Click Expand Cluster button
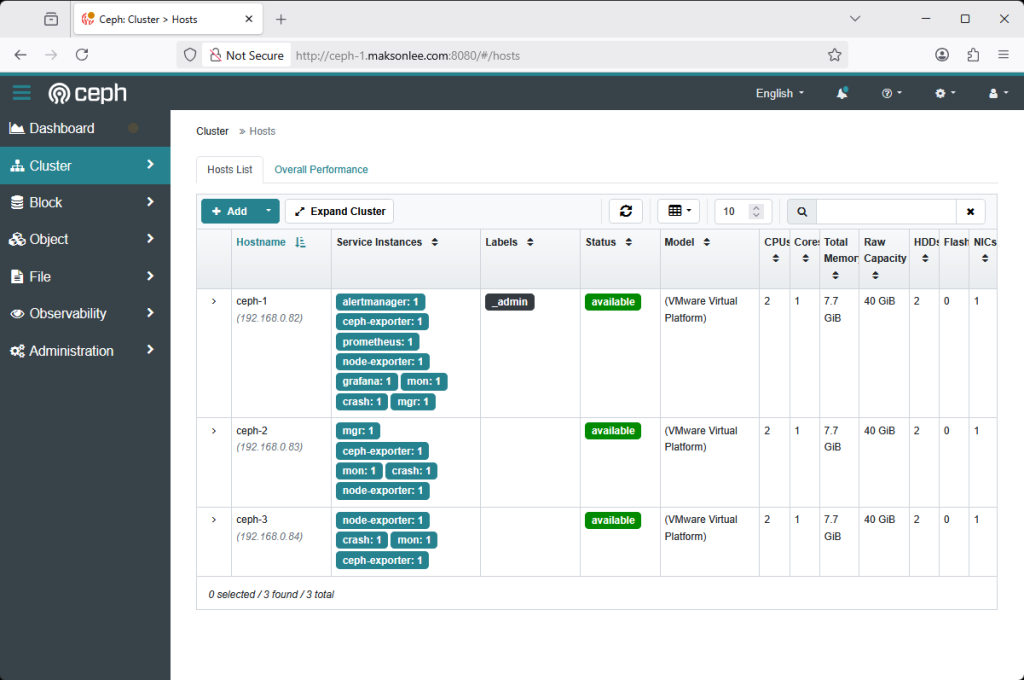1024x680 pixels. [340, 212]
